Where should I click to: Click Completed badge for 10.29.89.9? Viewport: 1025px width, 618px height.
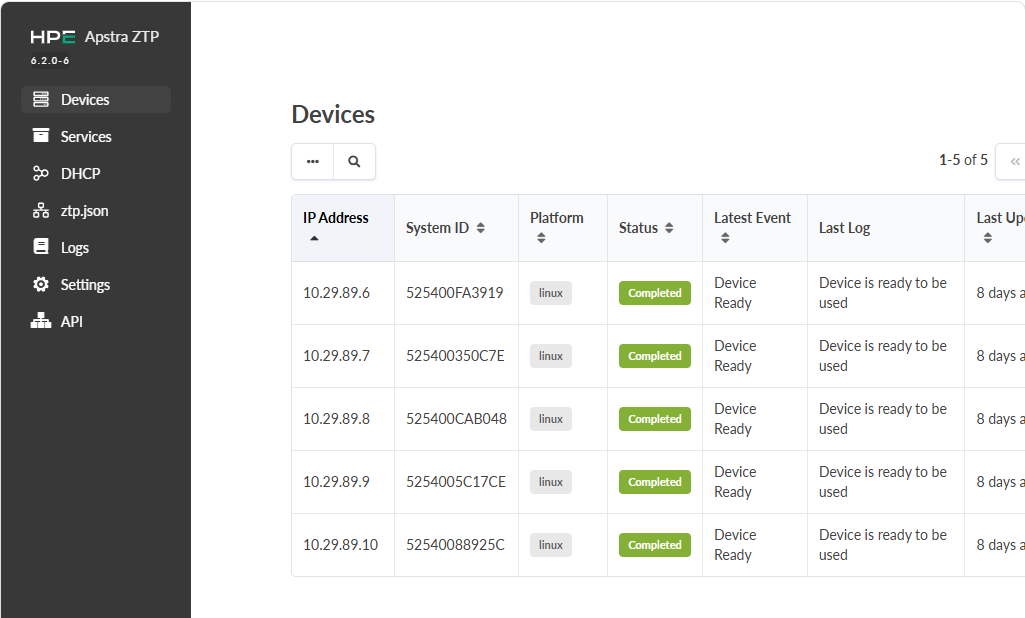654,482
